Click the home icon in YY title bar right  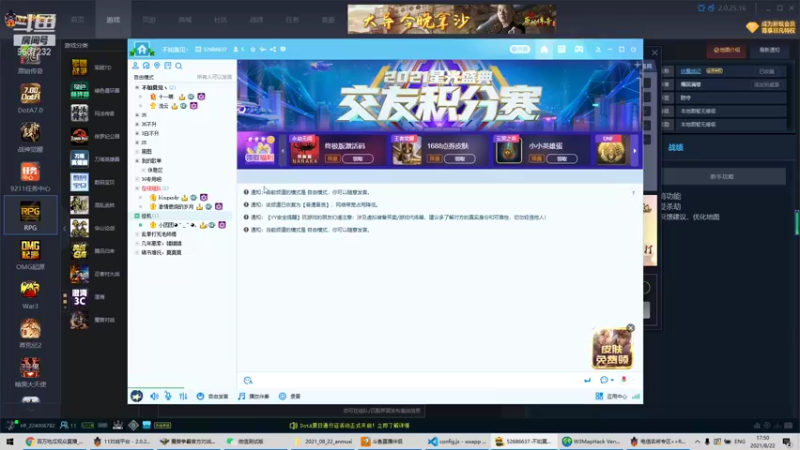544,49
